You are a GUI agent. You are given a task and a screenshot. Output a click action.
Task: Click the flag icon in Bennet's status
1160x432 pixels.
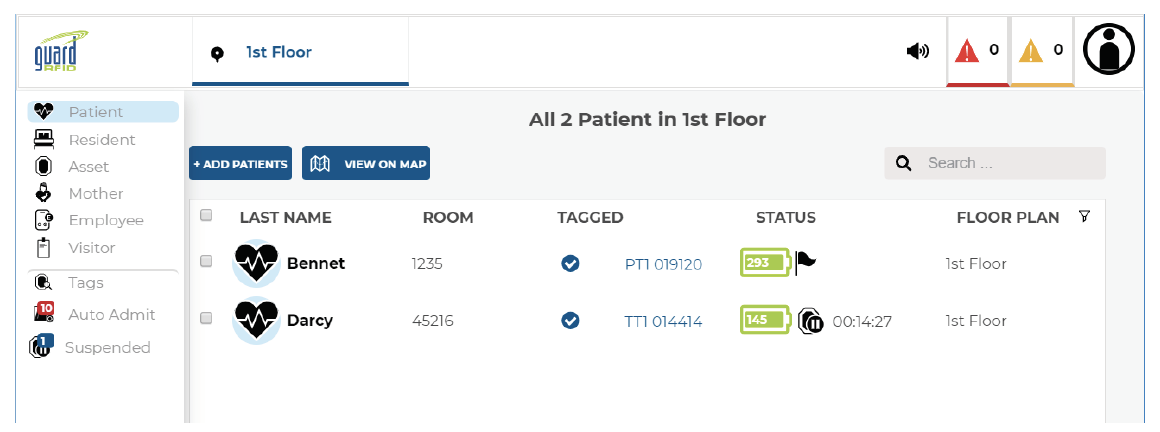(x=806, y=263)
